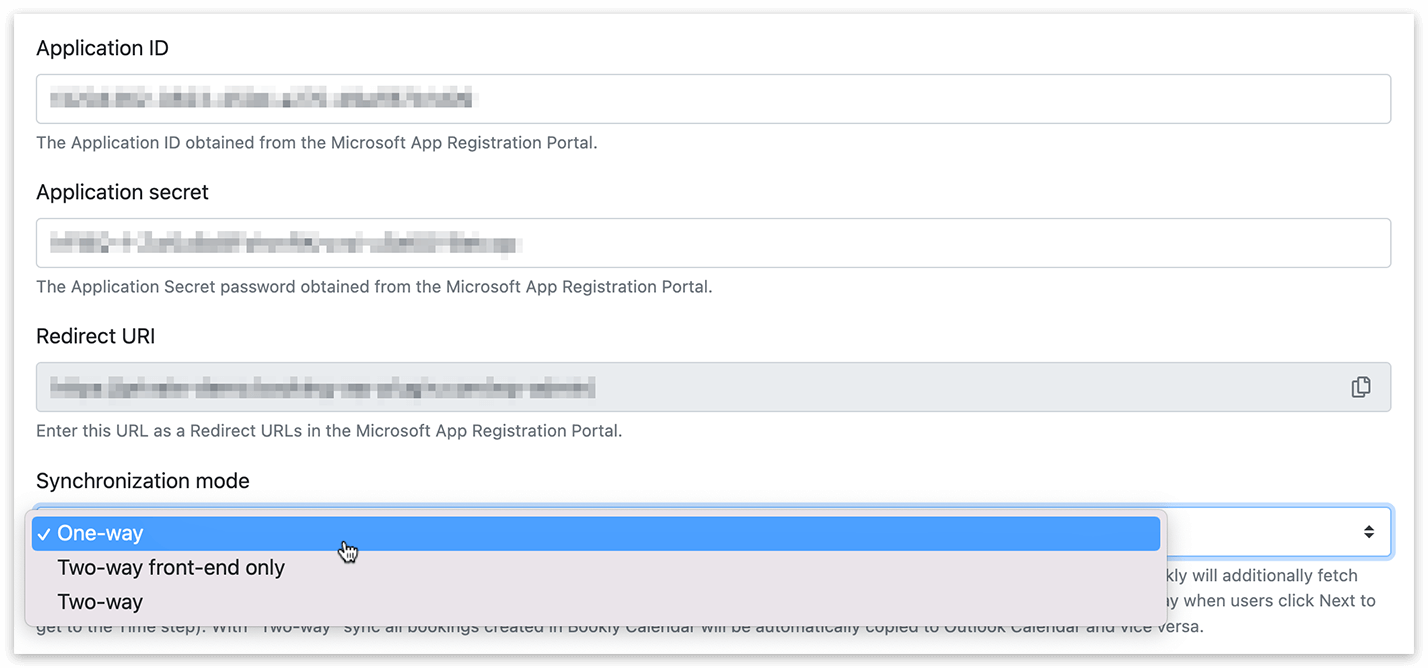Click the Application ID label
Screen dimensions: 1428x668
[103, 48]
